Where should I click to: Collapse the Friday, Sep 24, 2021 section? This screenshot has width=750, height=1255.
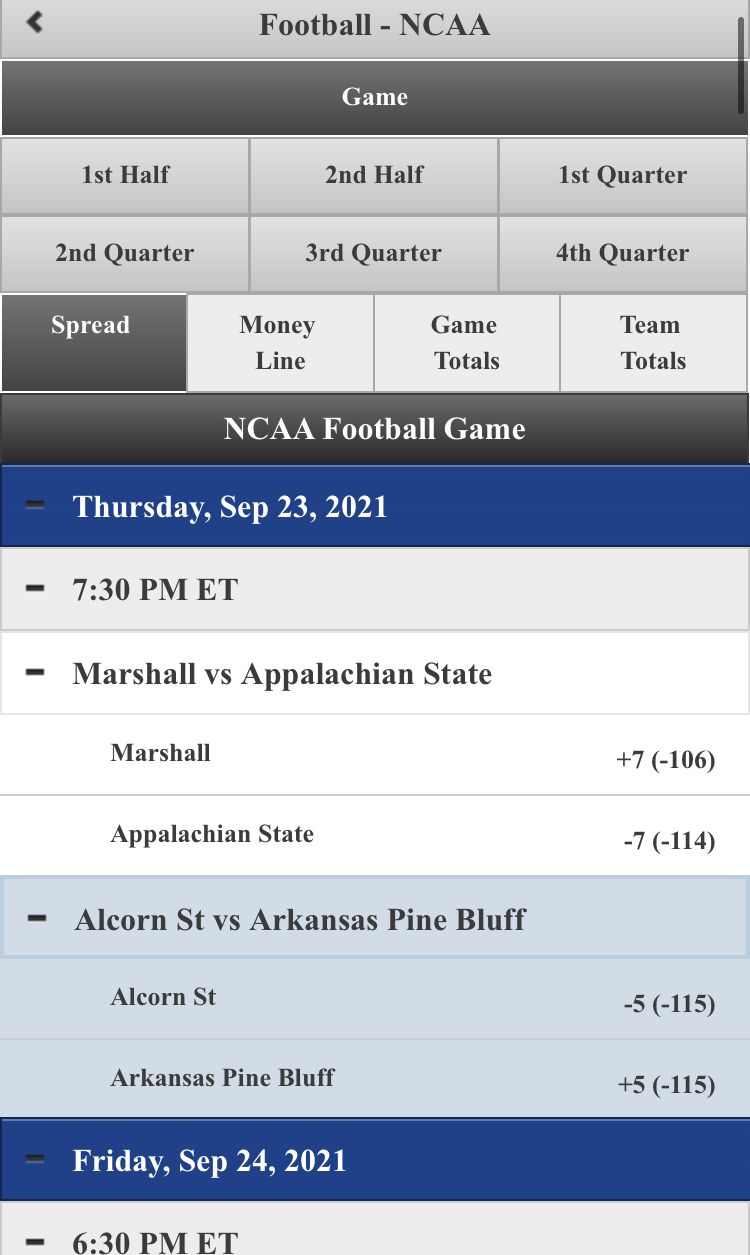click(x=36, y=1160)
